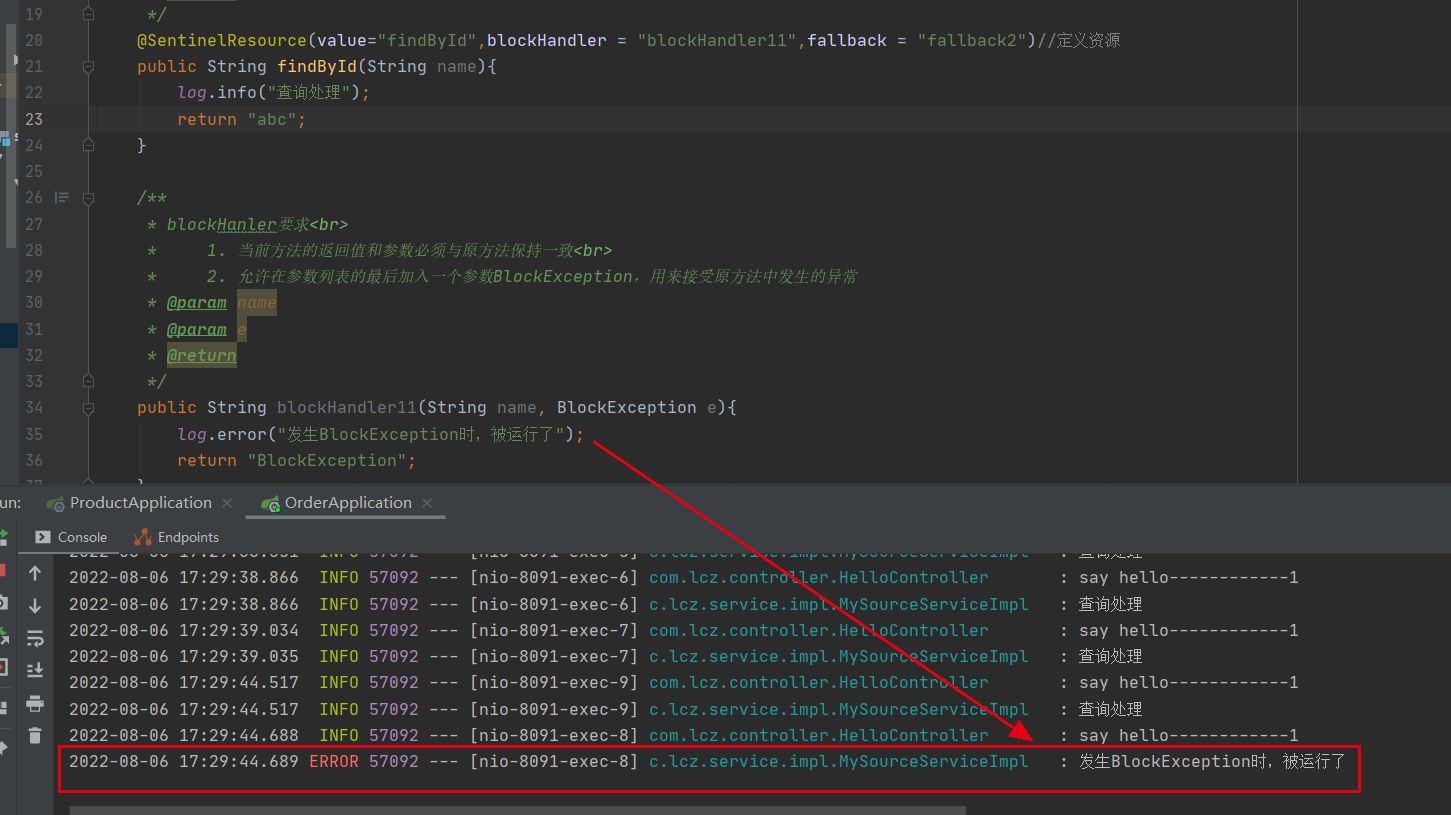
Task: Collapse the findById method at line 21
Action: (88, 67)
